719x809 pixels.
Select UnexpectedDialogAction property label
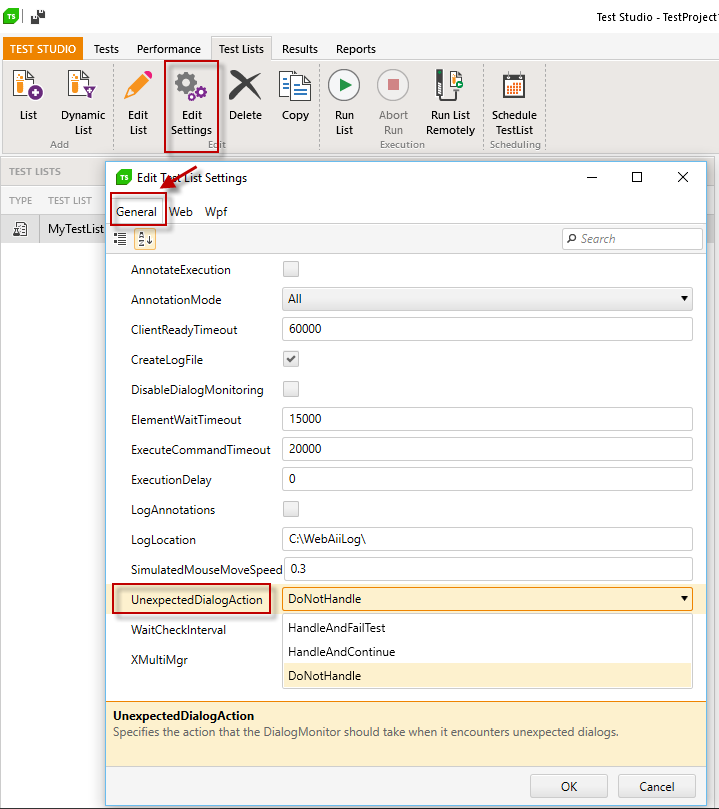pyautogui.click(x=197, y=600)
